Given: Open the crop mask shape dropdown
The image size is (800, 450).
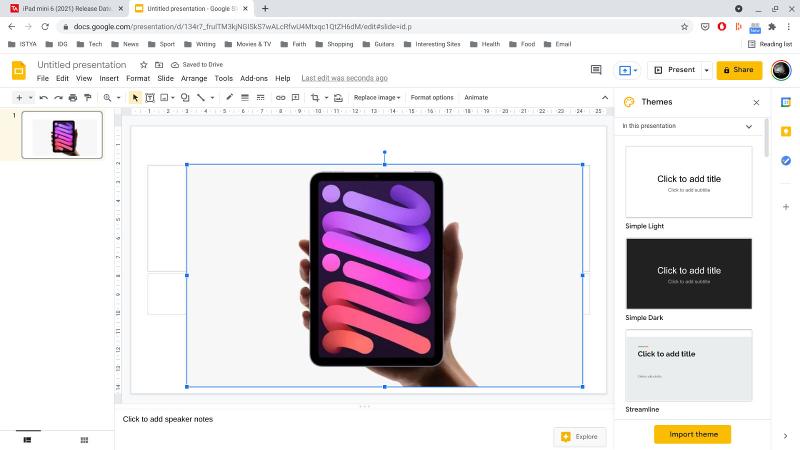Looking at the screenshot, I should 327,97.
